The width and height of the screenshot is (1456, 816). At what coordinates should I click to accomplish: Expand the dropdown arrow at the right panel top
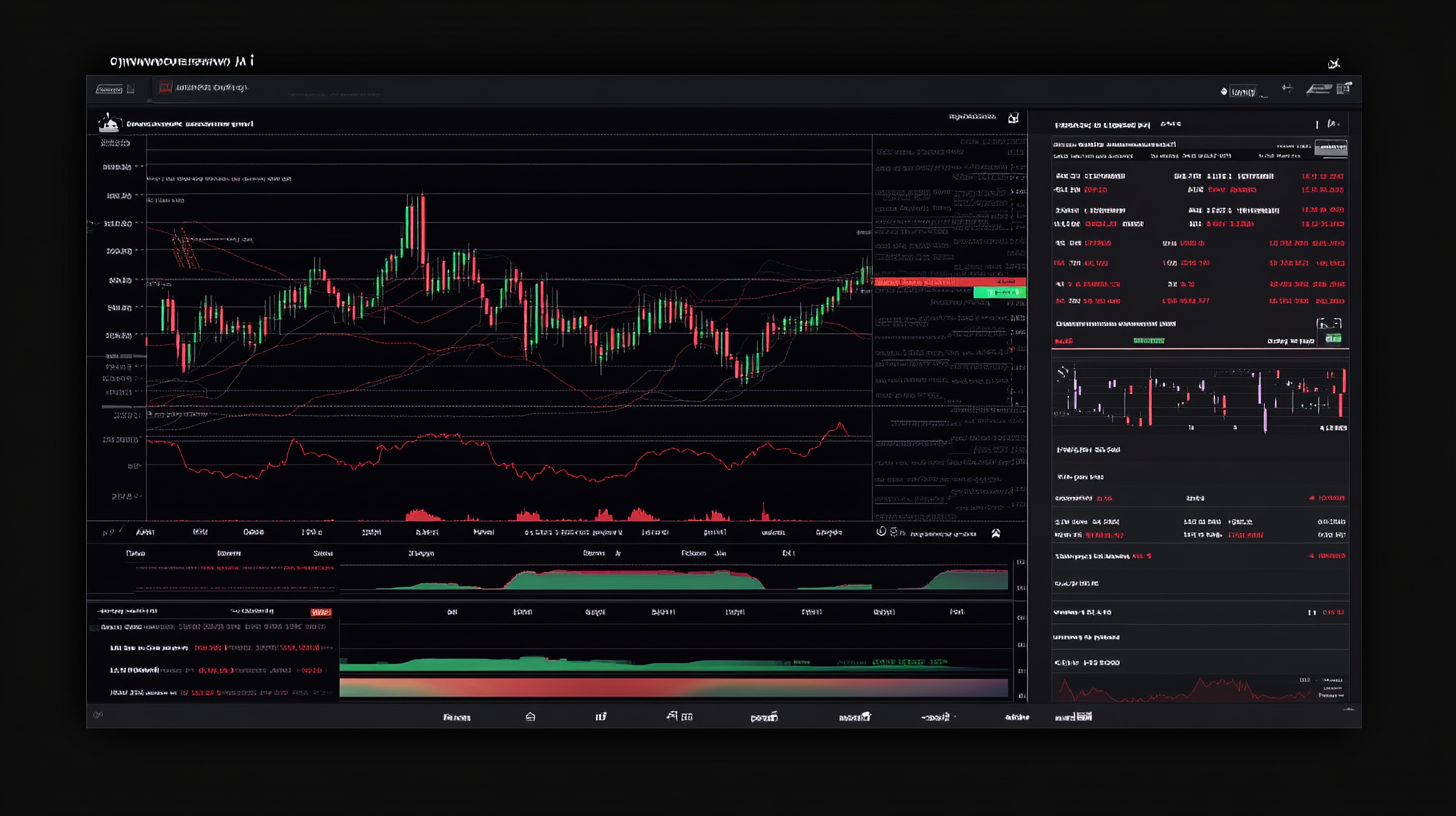click(x=1343, y=125)
